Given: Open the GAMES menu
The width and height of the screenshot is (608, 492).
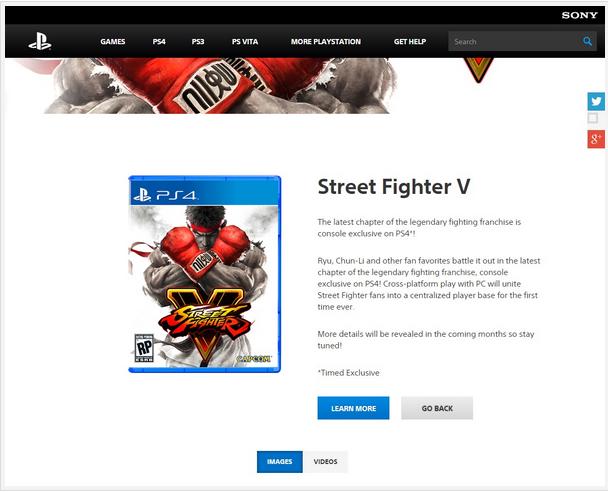Looking at the screenshot, I should tap(112, 41).
